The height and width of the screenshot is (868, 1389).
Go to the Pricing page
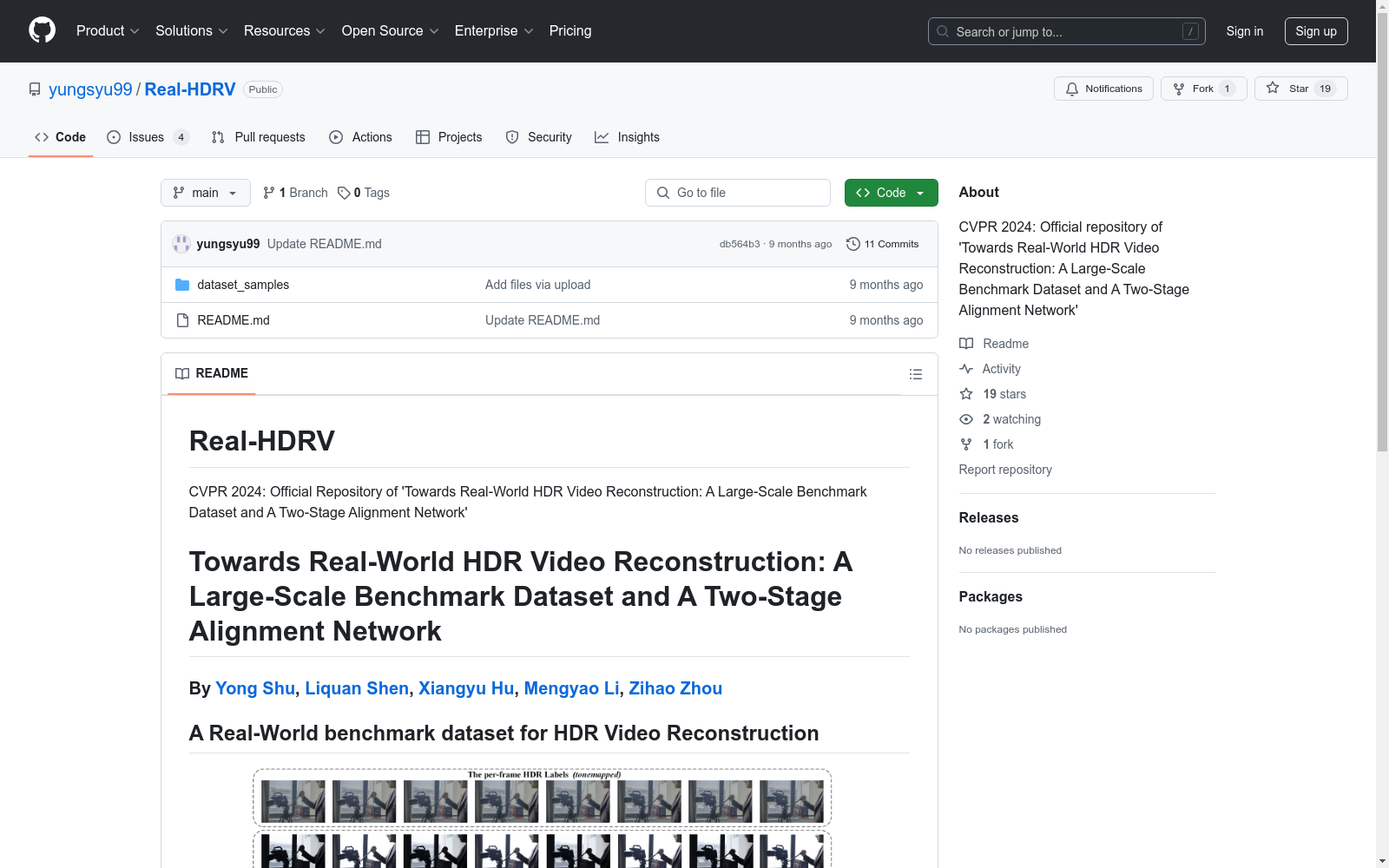pos(570,31)
